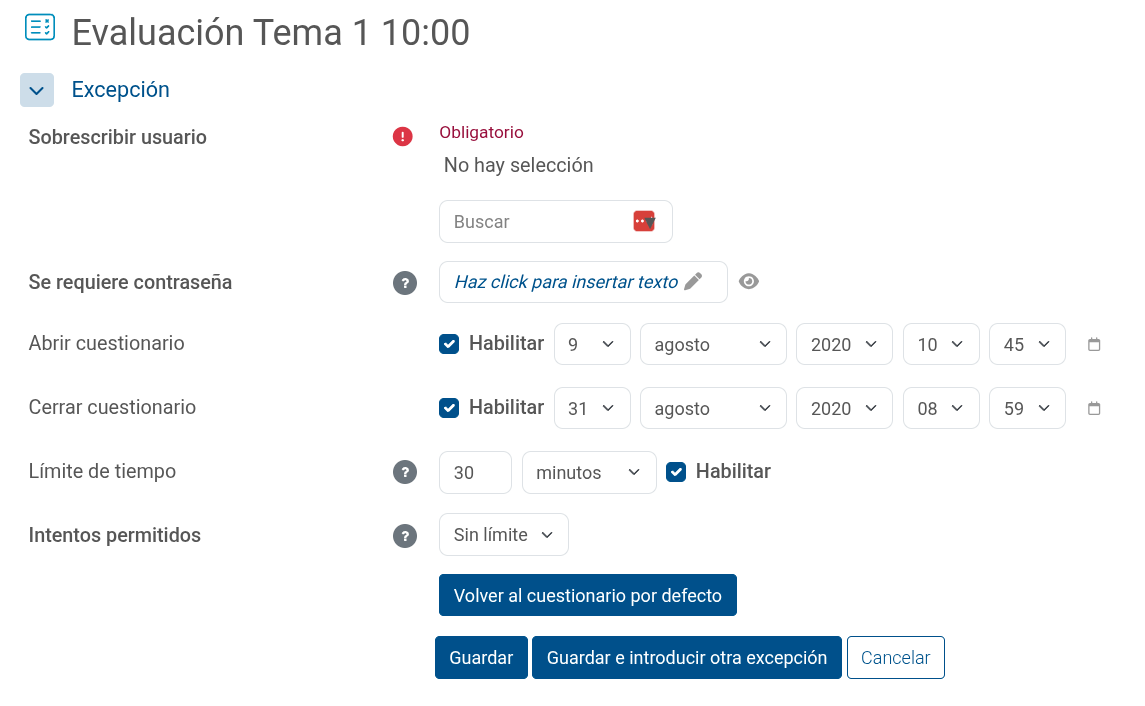Open calendar picker for Cerrar cuestionario

click(1093, 408)
